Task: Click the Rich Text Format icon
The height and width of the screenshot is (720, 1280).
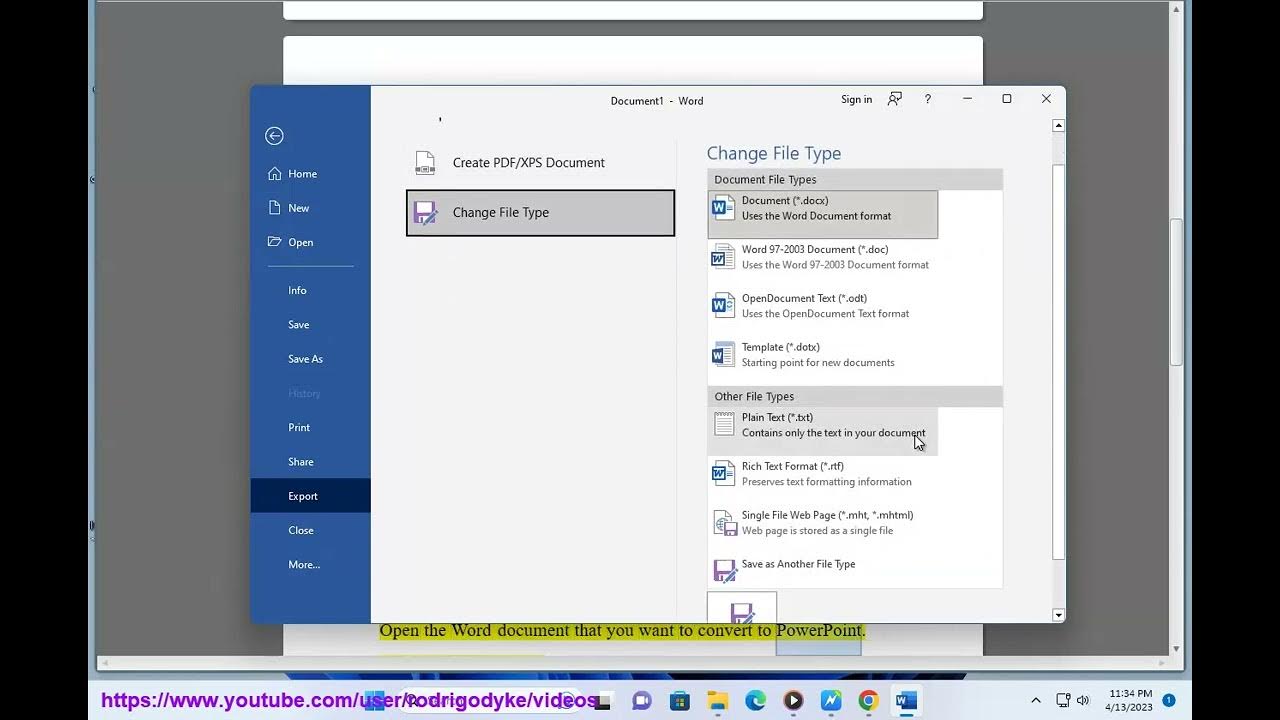Action: point(723,474)
